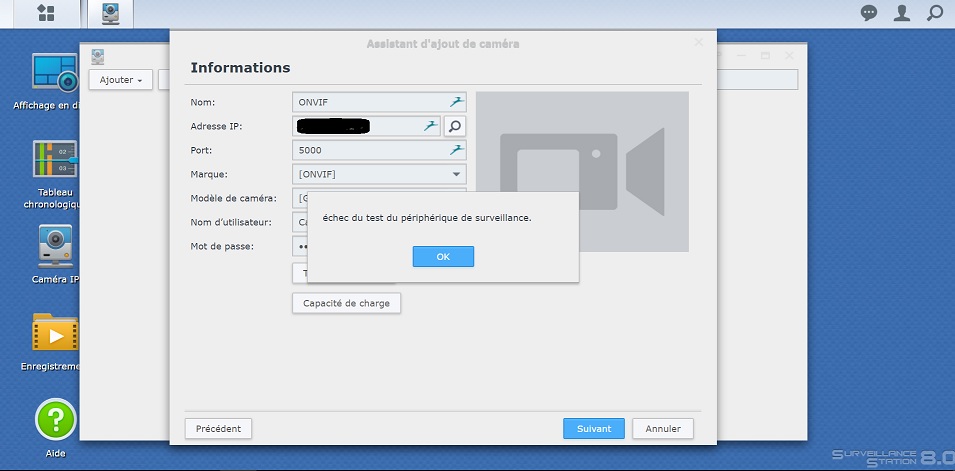Viewport: 955px width, 471px height.
Task: Click the wrench icon in Port field
Action: [x=457, y=149]
